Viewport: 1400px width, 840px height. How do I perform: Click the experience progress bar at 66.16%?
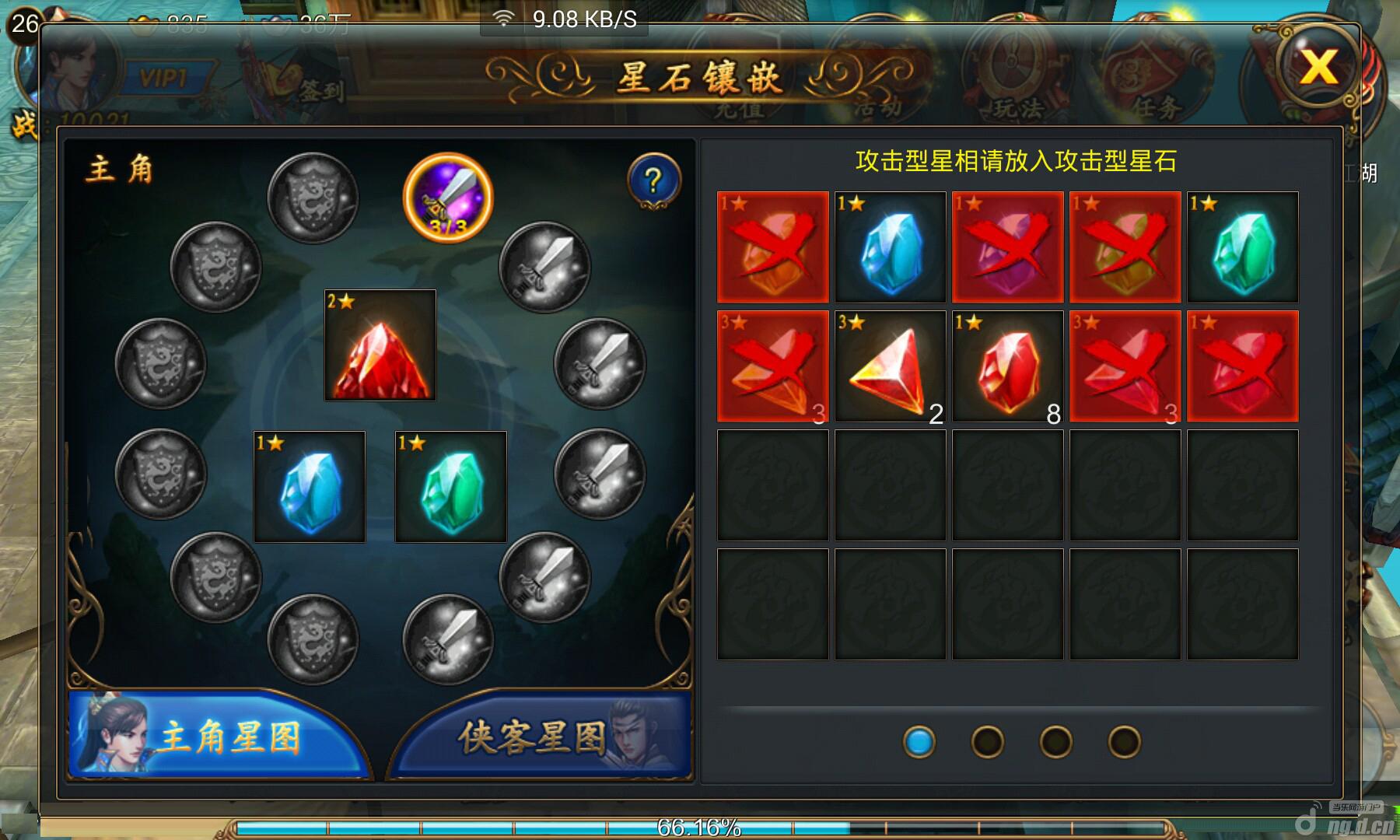[698, 828]
